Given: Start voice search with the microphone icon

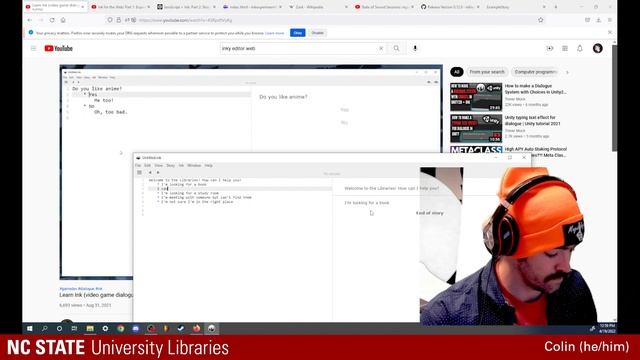Looking at the screenshot, I should click(x=415, y=48).
